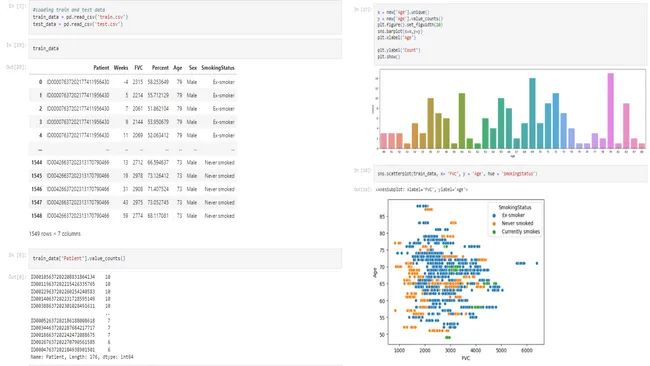
Task: Click the FVC column header in table
Action: [138, 68]
